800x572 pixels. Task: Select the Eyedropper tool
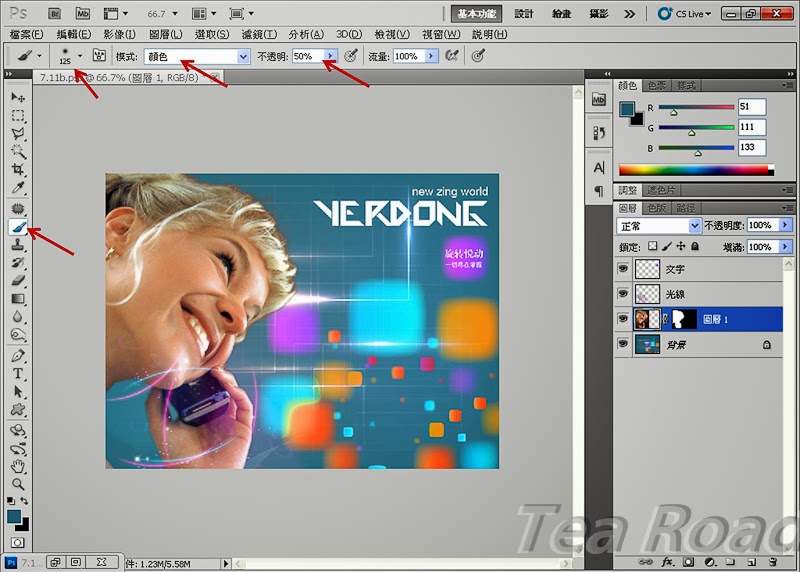tap(18, 187)
